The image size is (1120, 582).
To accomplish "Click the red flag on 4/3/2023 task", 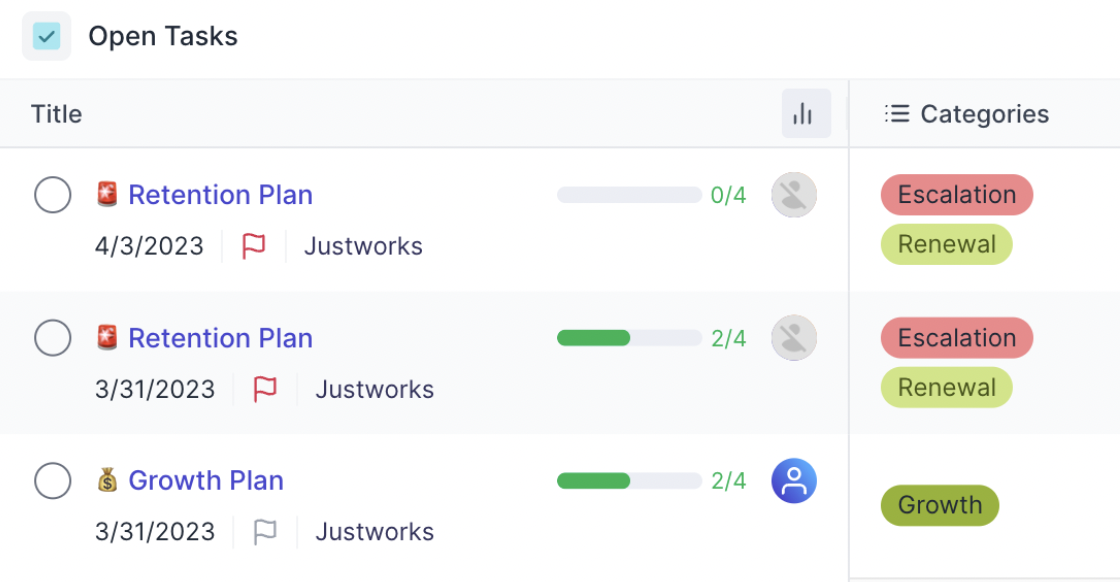I will [254, 246].
